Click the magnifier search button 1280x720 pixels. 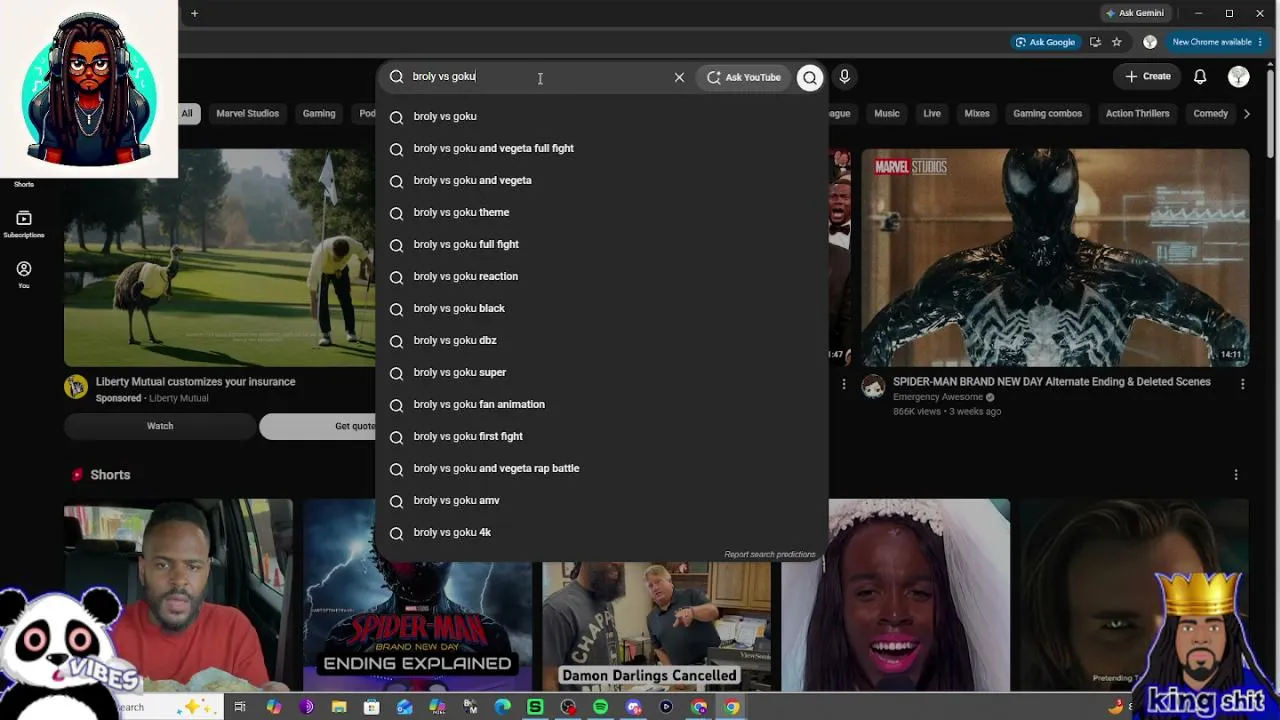810,77
